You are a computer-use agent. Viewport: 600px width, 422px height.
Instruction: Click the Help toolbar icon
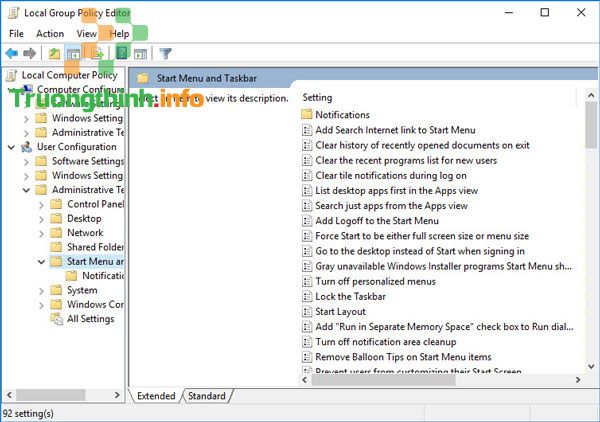pos(122,53)
